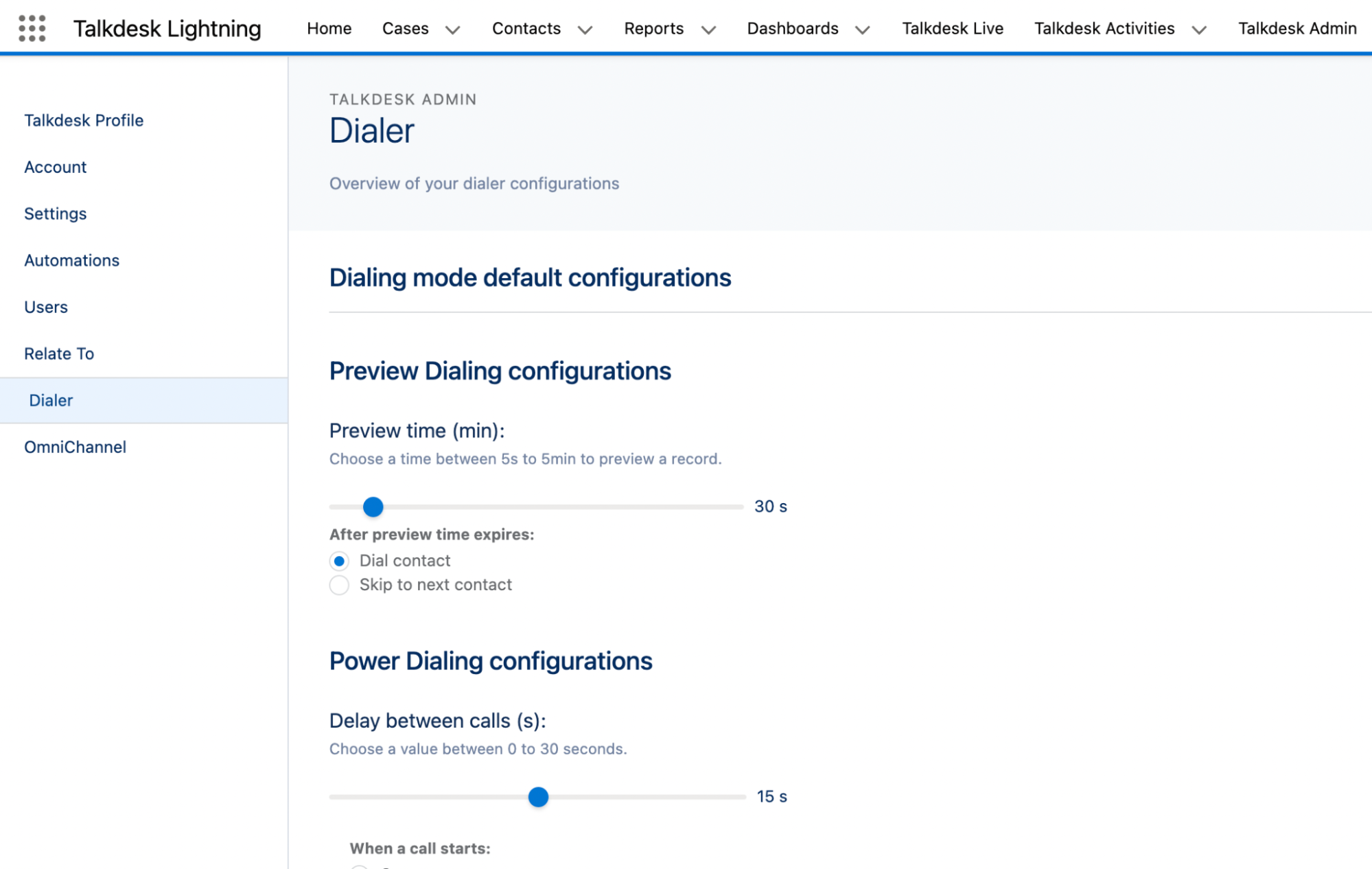Switch to the Talkdesk Admin tab

1297,28
